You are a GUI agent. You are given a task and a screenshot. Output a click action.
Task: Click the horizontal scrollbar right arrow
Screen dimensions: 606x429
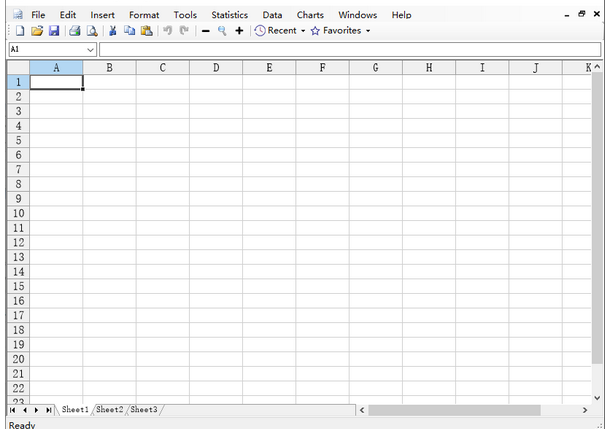(585, 410)
